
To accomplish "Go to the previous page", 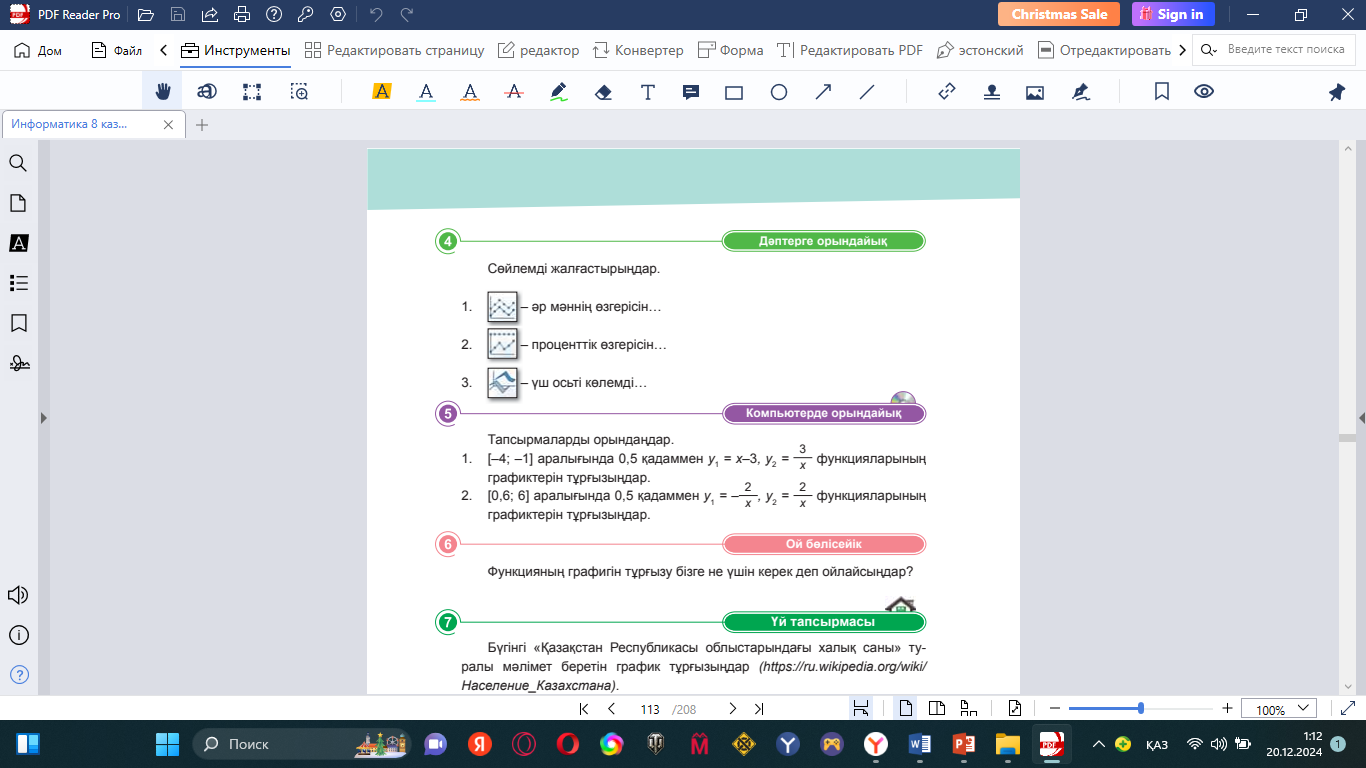I will pyautogui.click(x=612, y=709).
